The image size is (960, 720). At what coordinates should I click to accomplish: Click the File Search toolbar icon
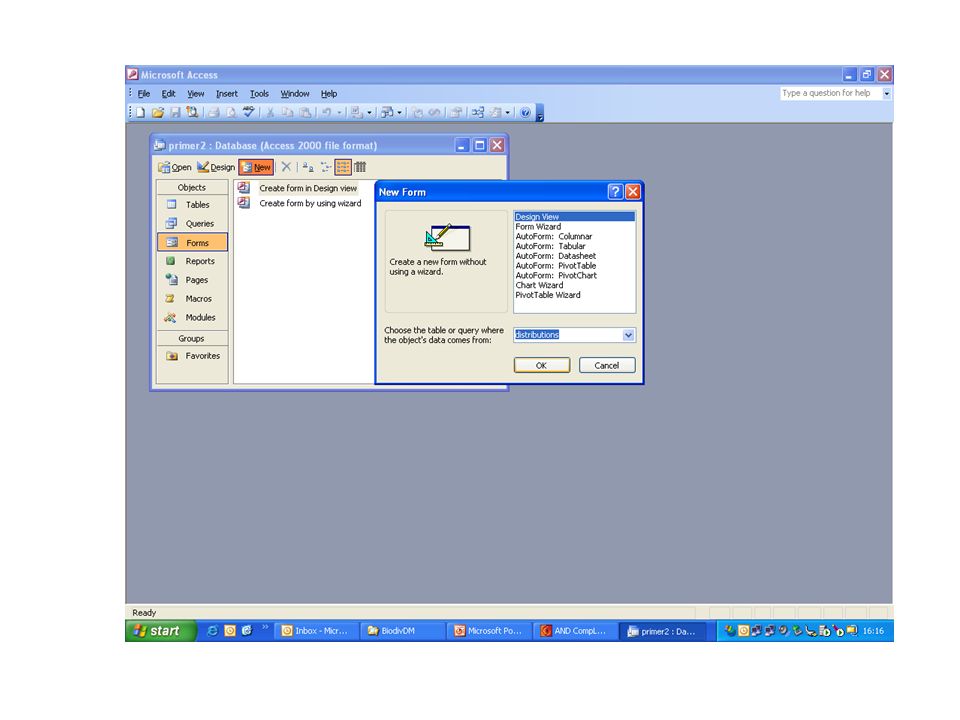(x=192, y=112)
